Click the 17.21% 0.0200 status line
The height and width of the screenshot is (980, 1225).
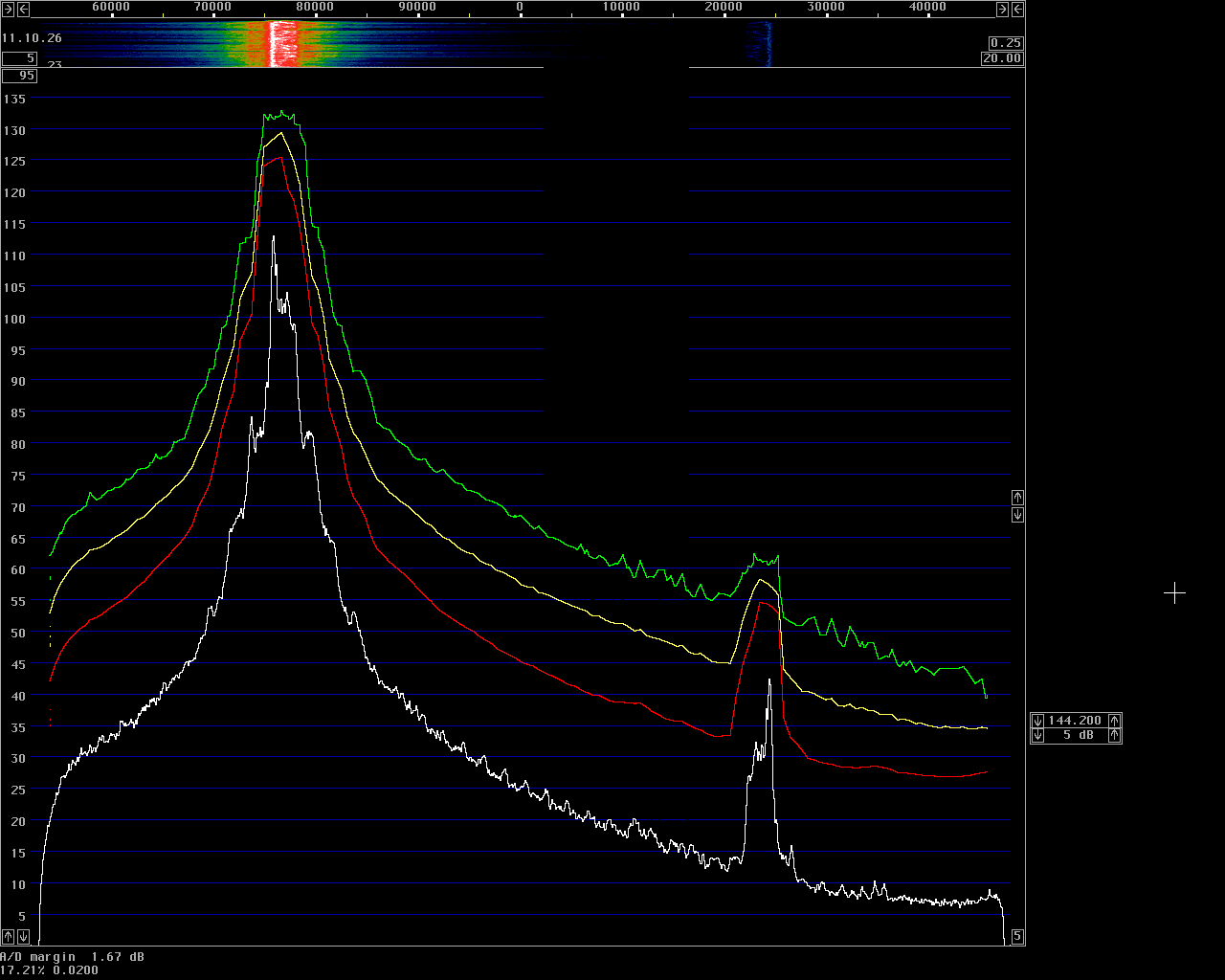pos(49,970)
